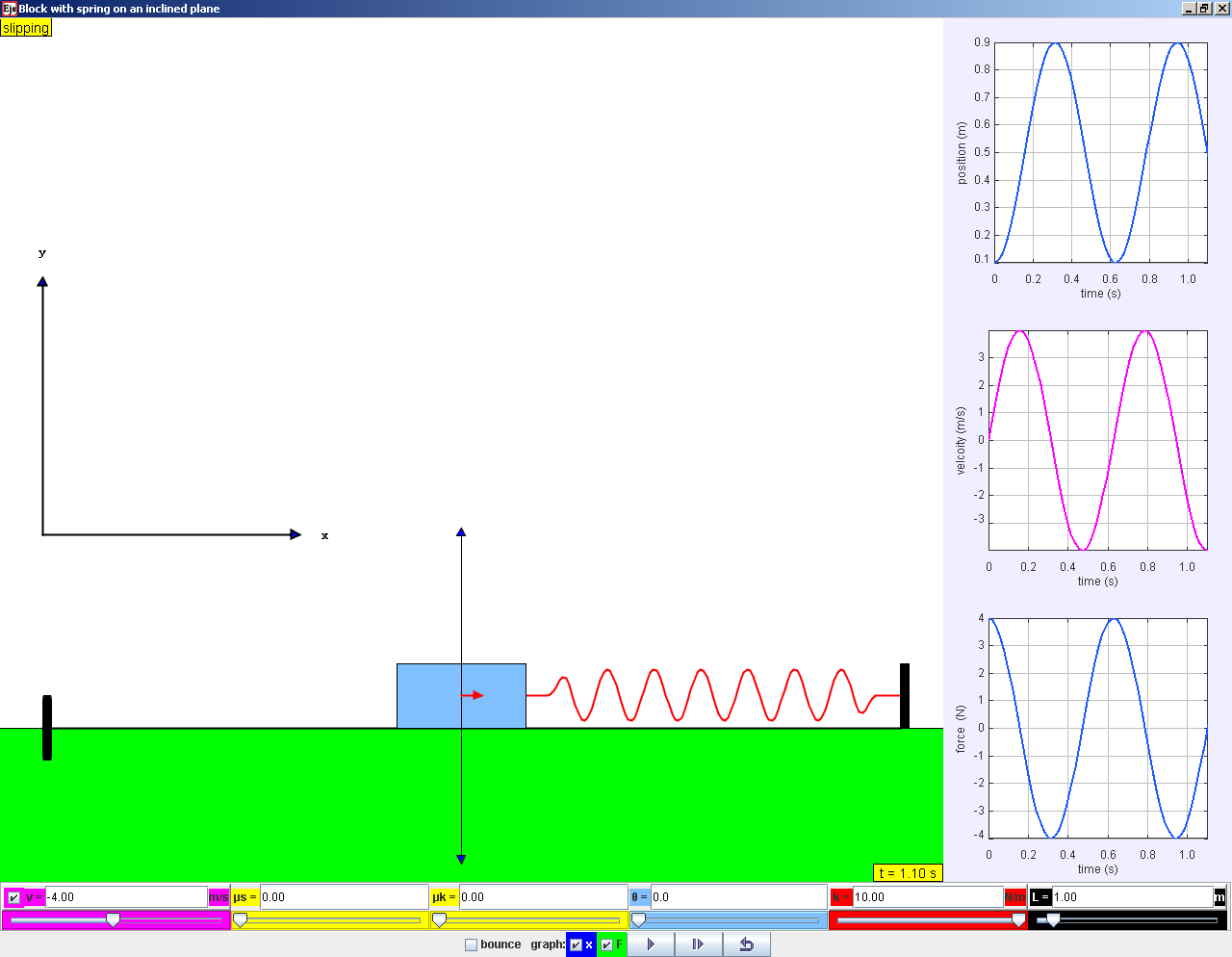Reset the simulation with the return arrow
Image resolution: width=1232 pixels, height=957 pixels.
[746, 944]
